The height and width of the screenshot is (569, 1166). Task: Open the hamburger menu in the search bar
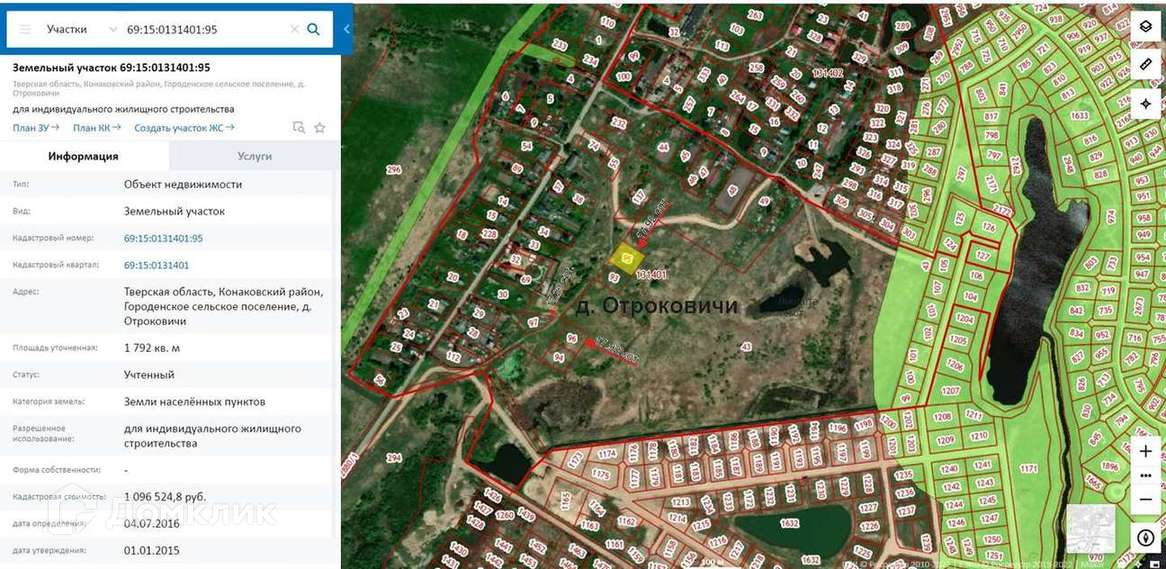(x=25, y=29)
